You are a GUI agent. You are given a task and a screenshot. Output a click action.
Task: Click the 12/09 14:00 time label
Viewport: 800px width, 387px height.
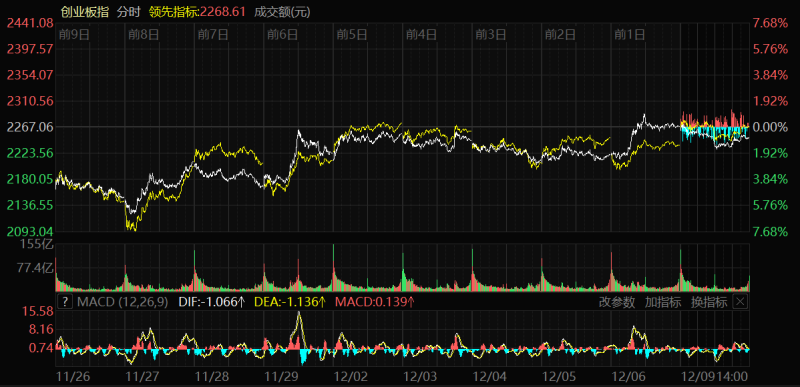pyautogui.click(x=715, y=376)
